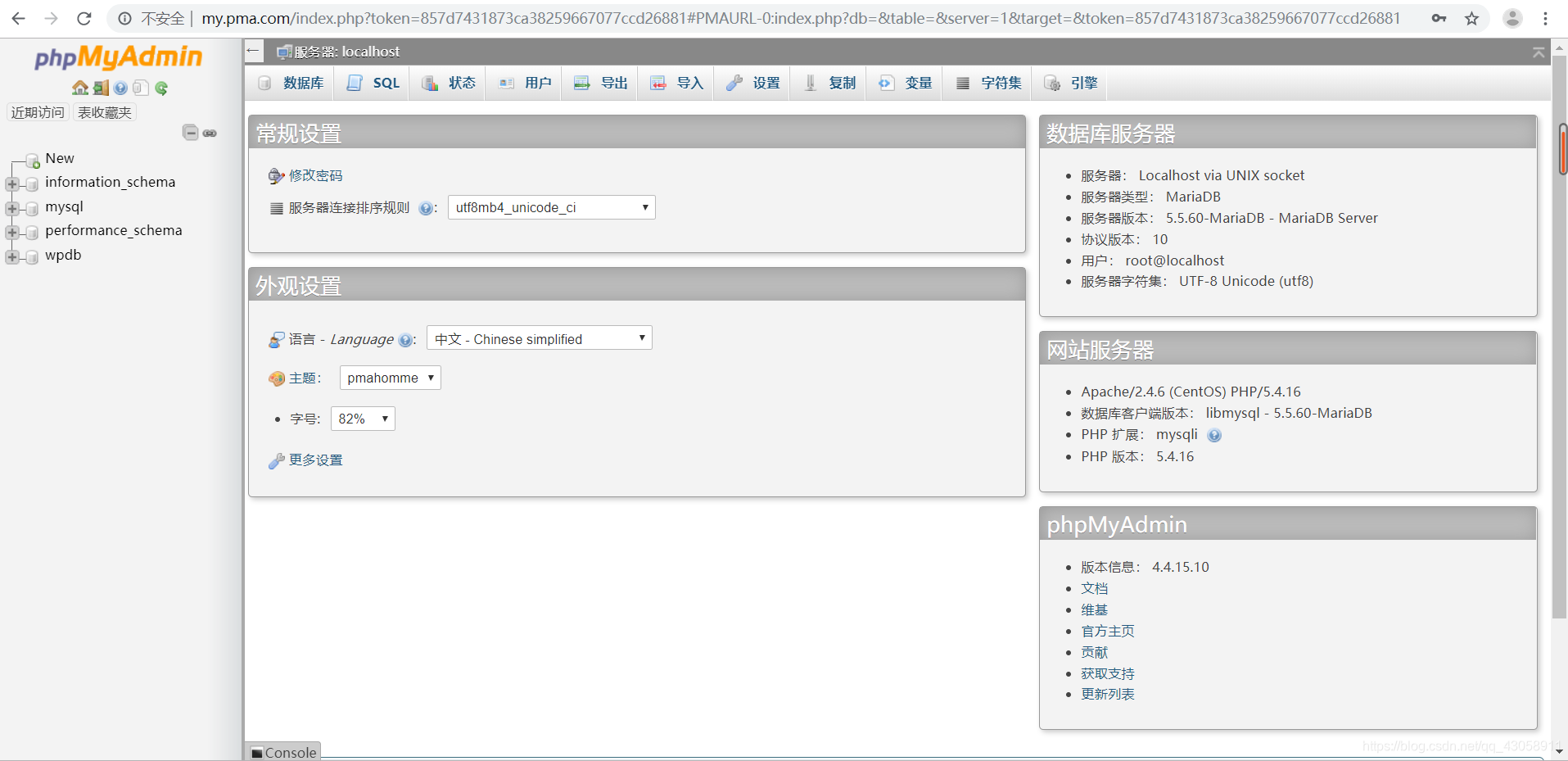The height and width of the screenshot is (761, 1568).
Task: Select the wpdb database name
Action: click(63, 255)
